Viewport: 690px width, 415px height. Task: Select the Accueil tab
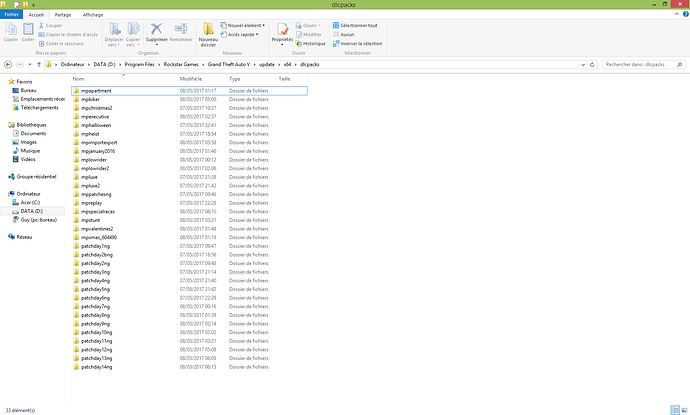36,15
